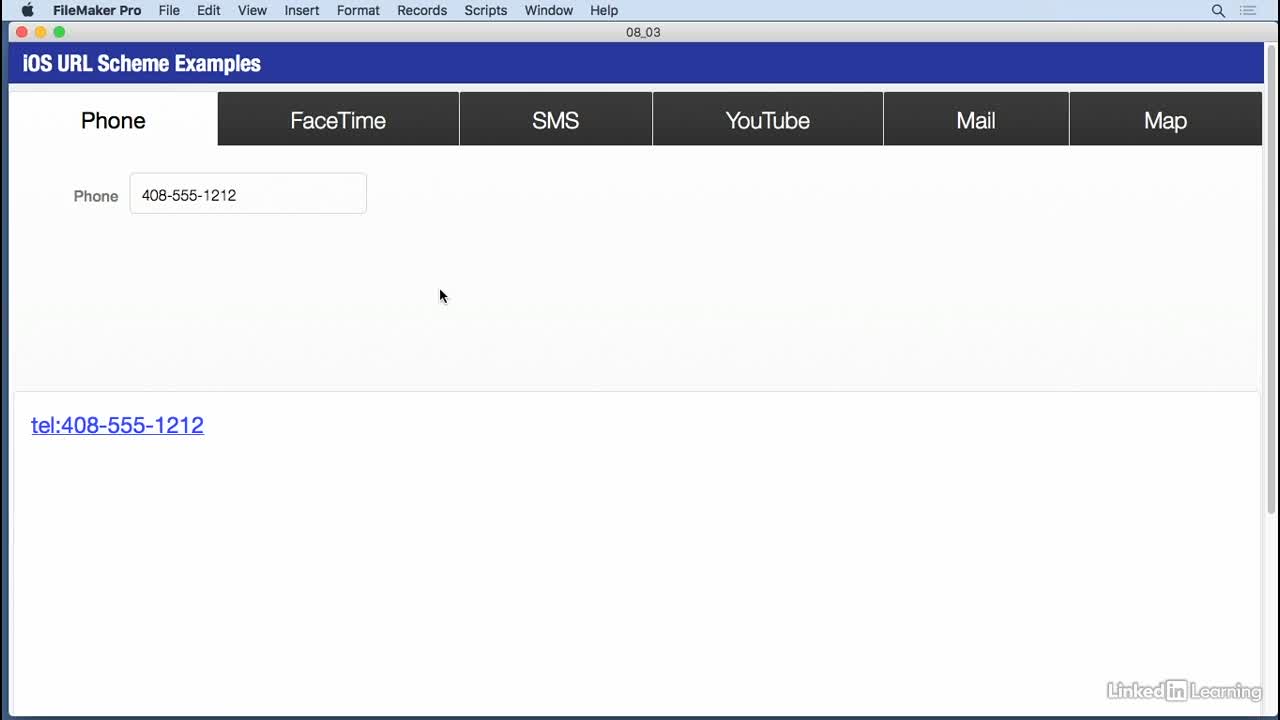Click into the Phone number field

(248, 194)
